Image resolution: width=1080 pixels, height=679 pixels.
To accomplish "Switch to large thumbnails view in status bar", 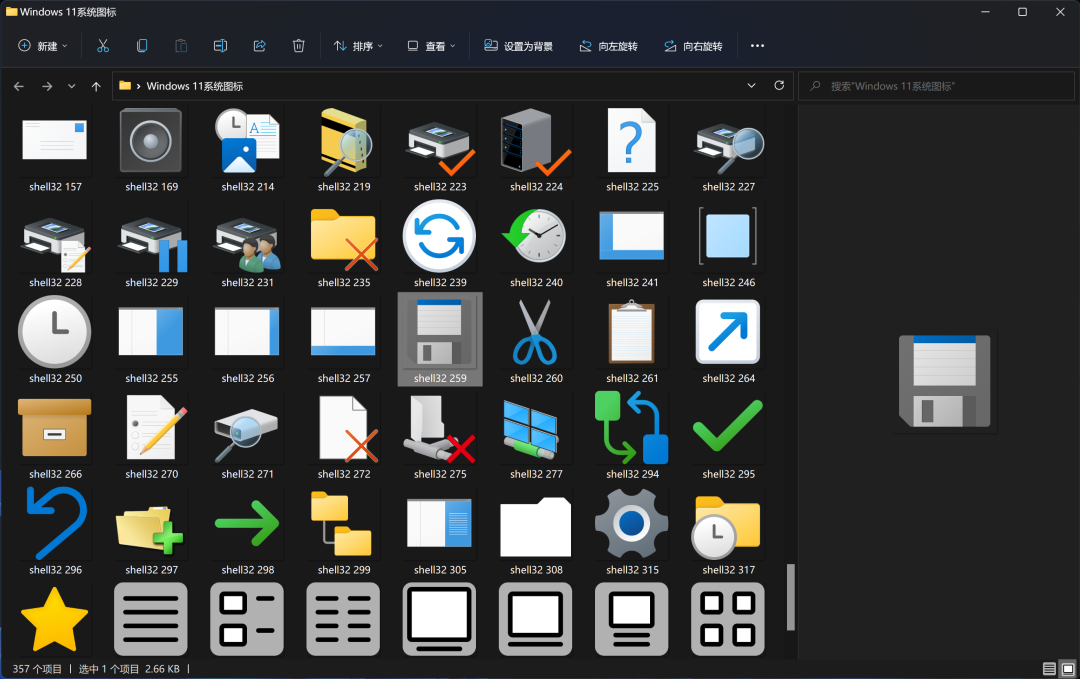I will [x=1068, y=669].
